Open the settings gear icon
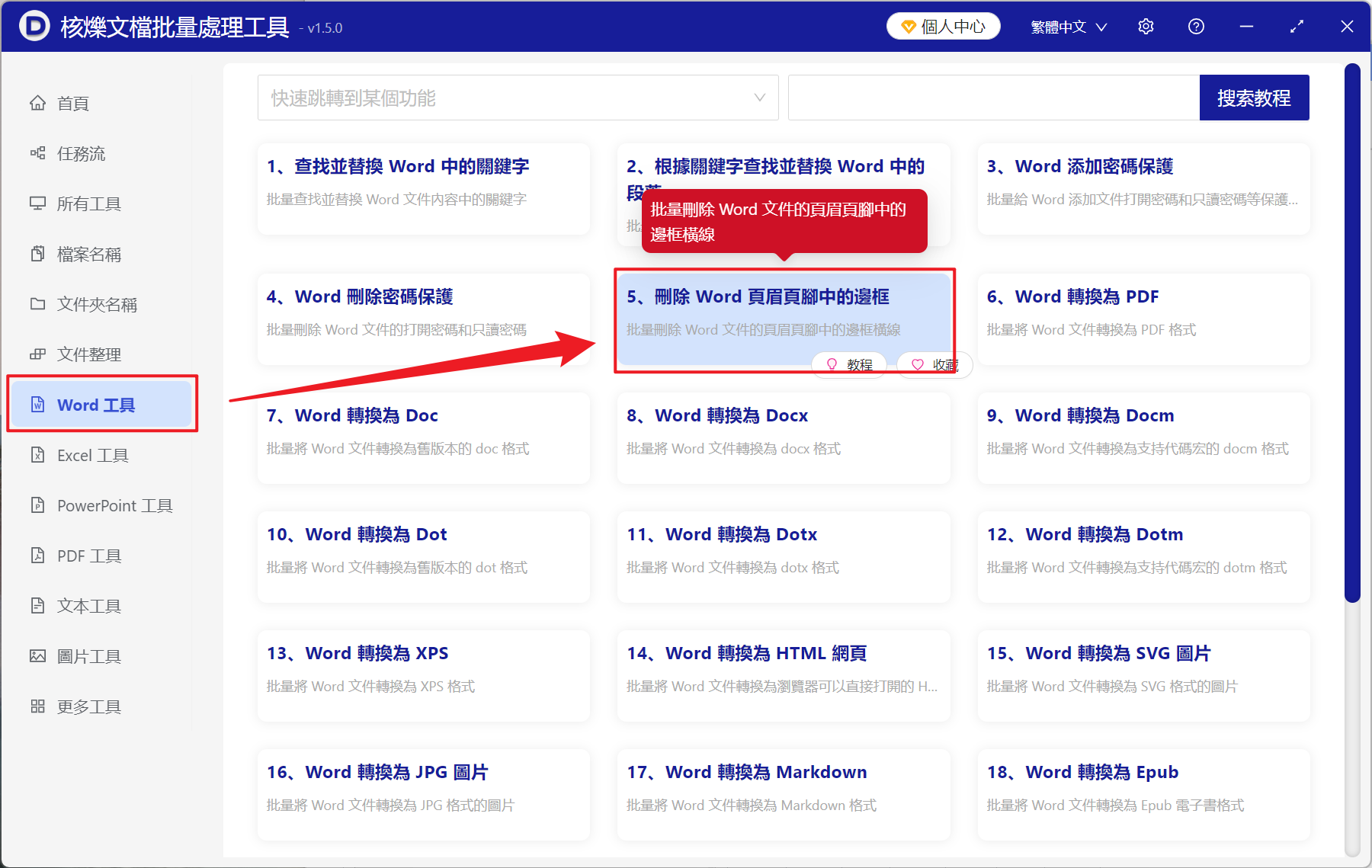 click(x=1146, y=26)
